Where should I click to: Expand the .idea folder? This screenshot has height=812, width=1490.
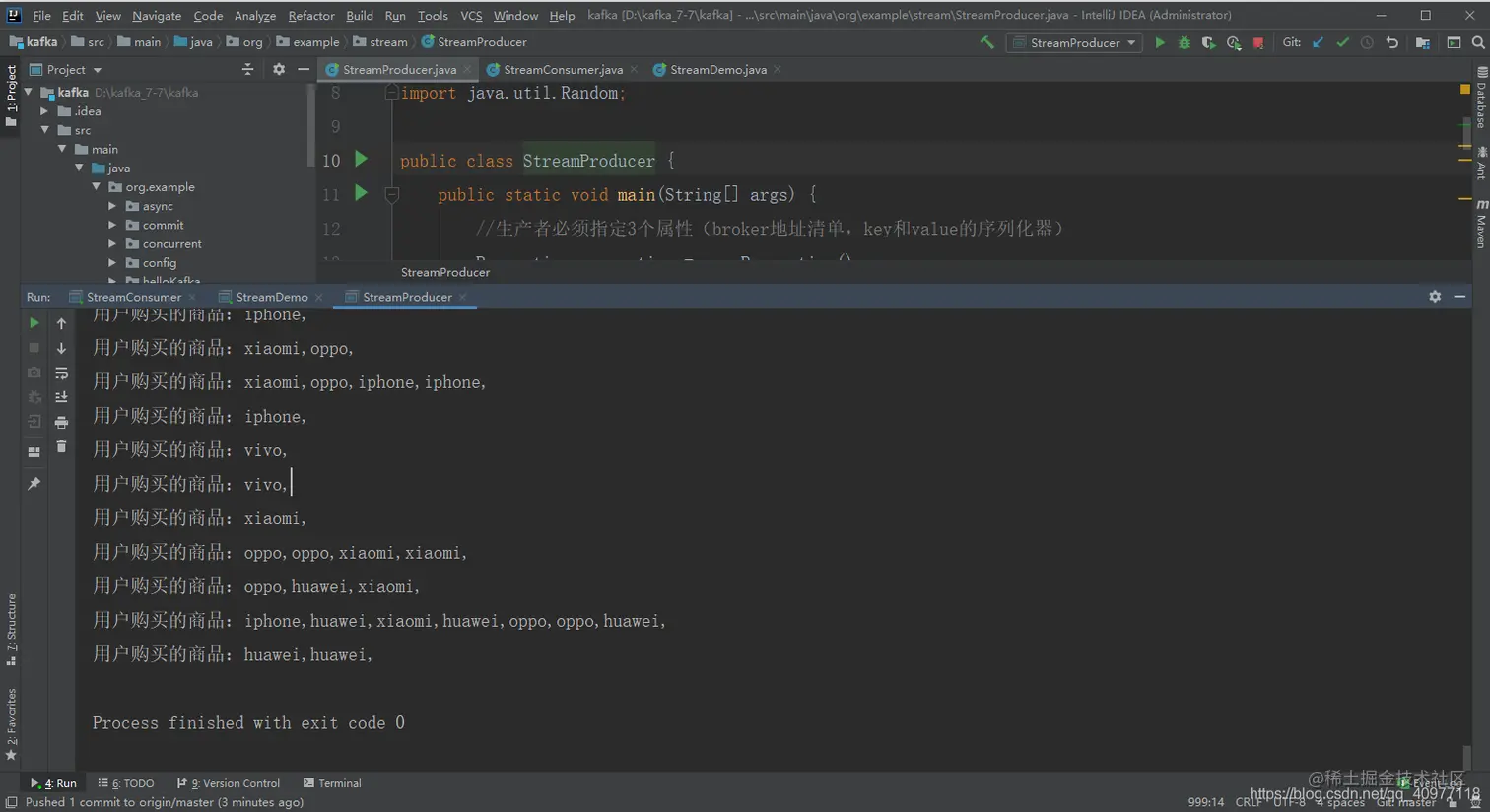(44, 111)
